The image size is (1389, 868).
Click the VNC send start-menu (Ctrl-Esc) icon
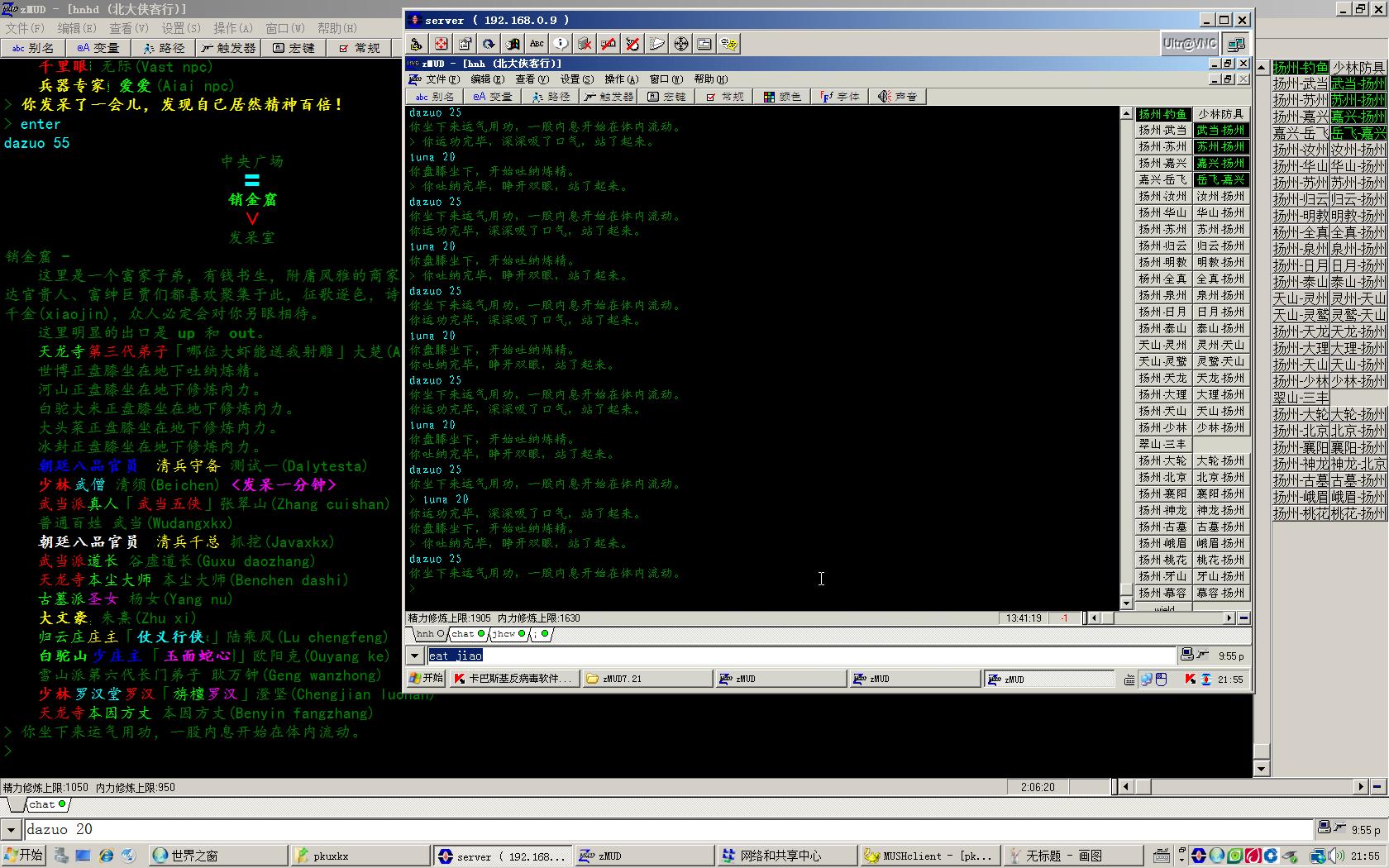point(513,44)
